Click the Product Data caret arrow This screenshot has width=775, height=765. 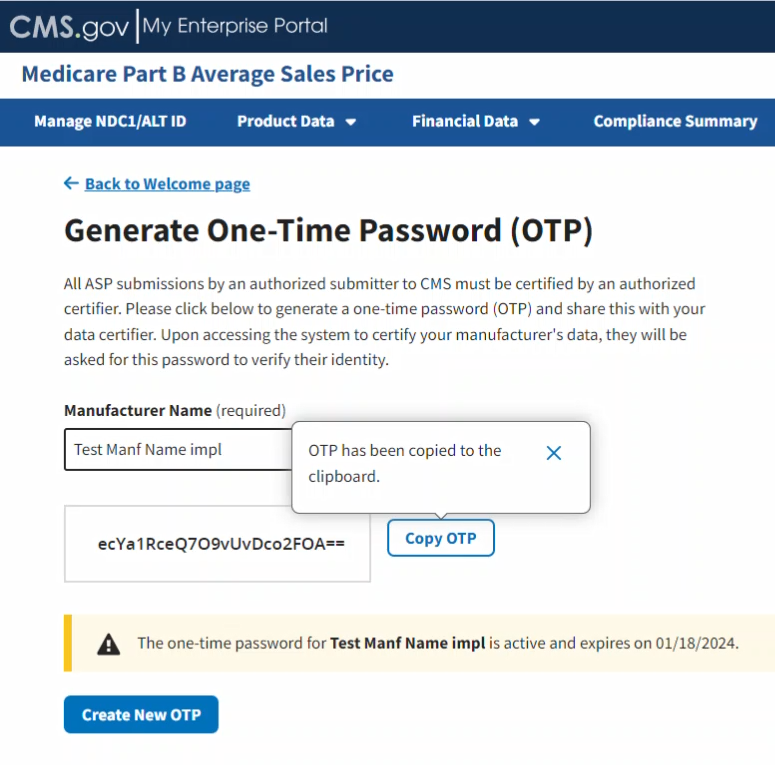[x=351, y=122]
